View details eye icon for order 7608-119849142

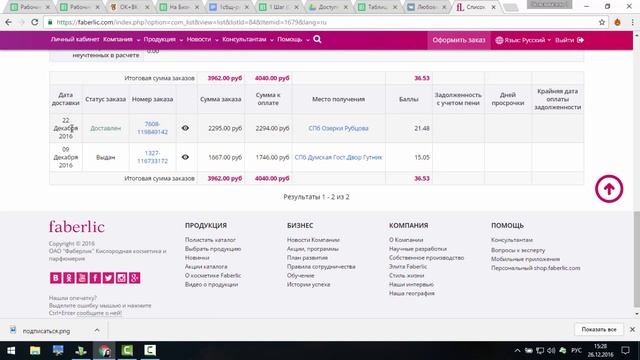click(x=185, y=128)
